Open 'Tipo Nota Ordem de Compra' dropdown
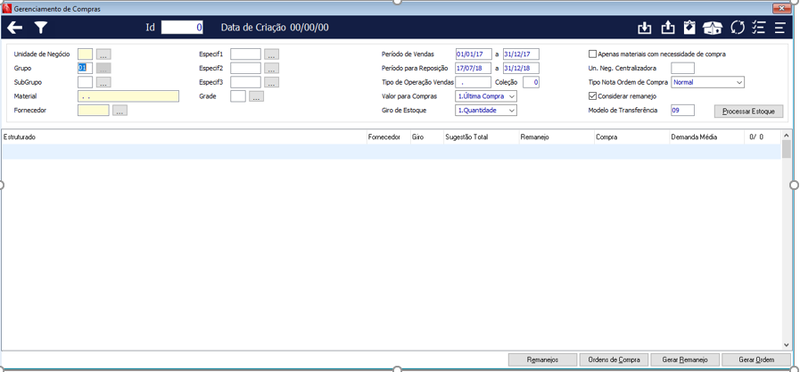The width and height of the screenshot is (800, 372). tap(708, 82)
